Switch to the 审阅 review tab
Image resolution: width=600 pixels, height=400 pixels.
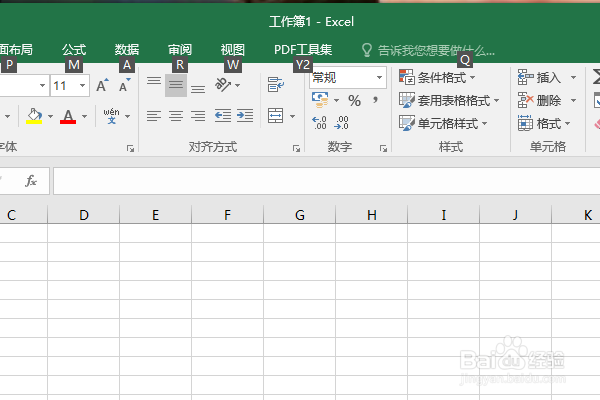(x=180, y=49)
